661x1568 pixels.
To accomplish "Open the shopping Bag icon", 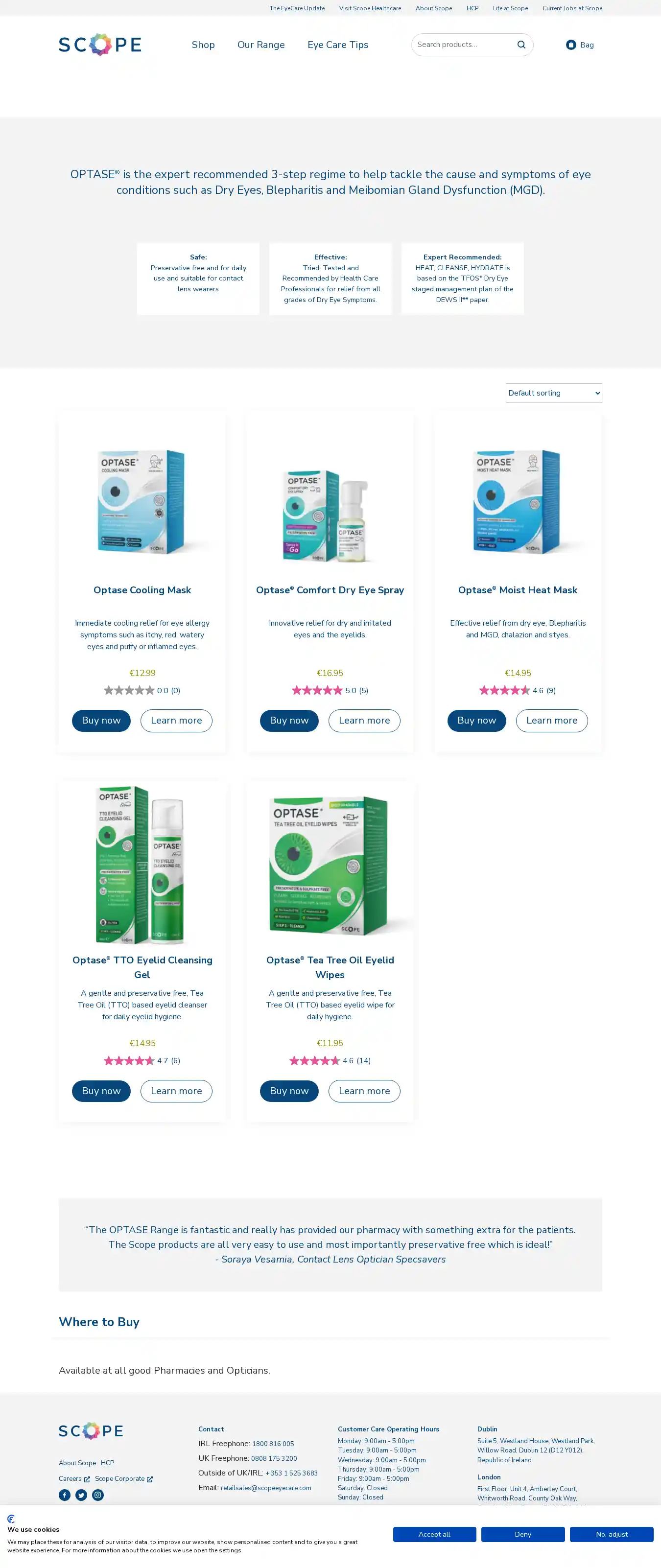I will pyautogui.click(x=571, y=45).
